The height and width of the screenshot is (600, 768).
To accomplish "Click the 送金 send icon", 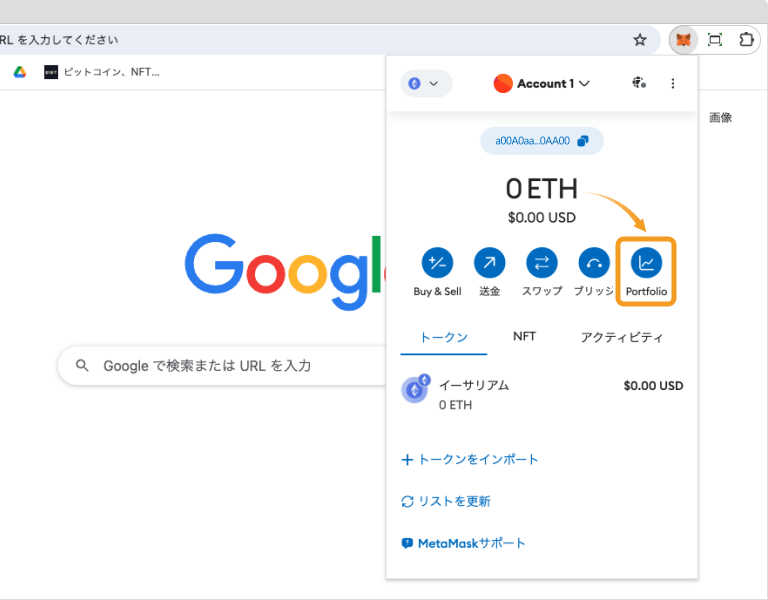I will pos(489,263).
